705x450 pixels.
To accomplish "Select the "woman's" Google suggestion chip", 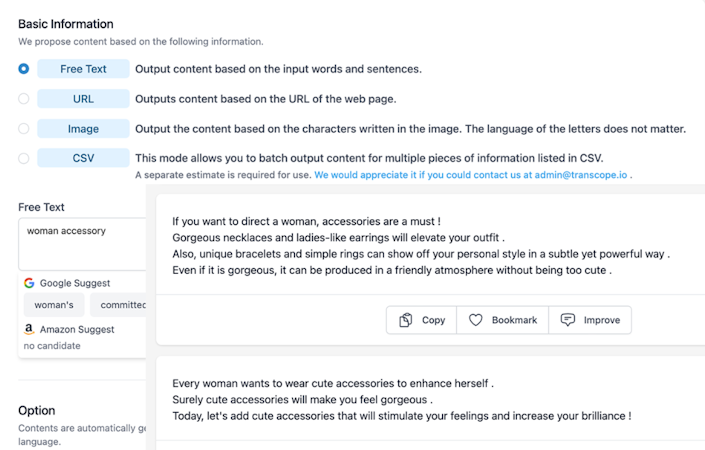I will (54, 305).
